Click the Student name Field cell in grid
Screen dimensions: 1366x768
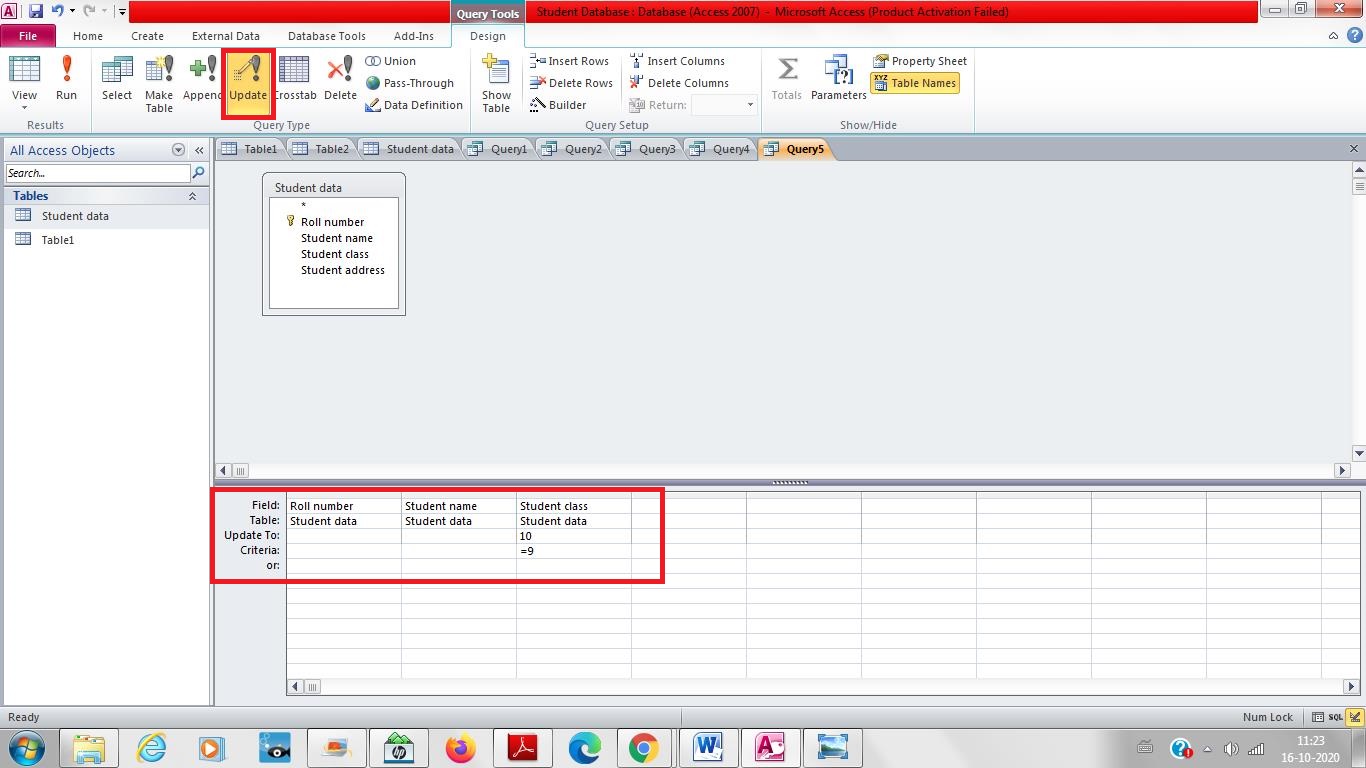459,506
